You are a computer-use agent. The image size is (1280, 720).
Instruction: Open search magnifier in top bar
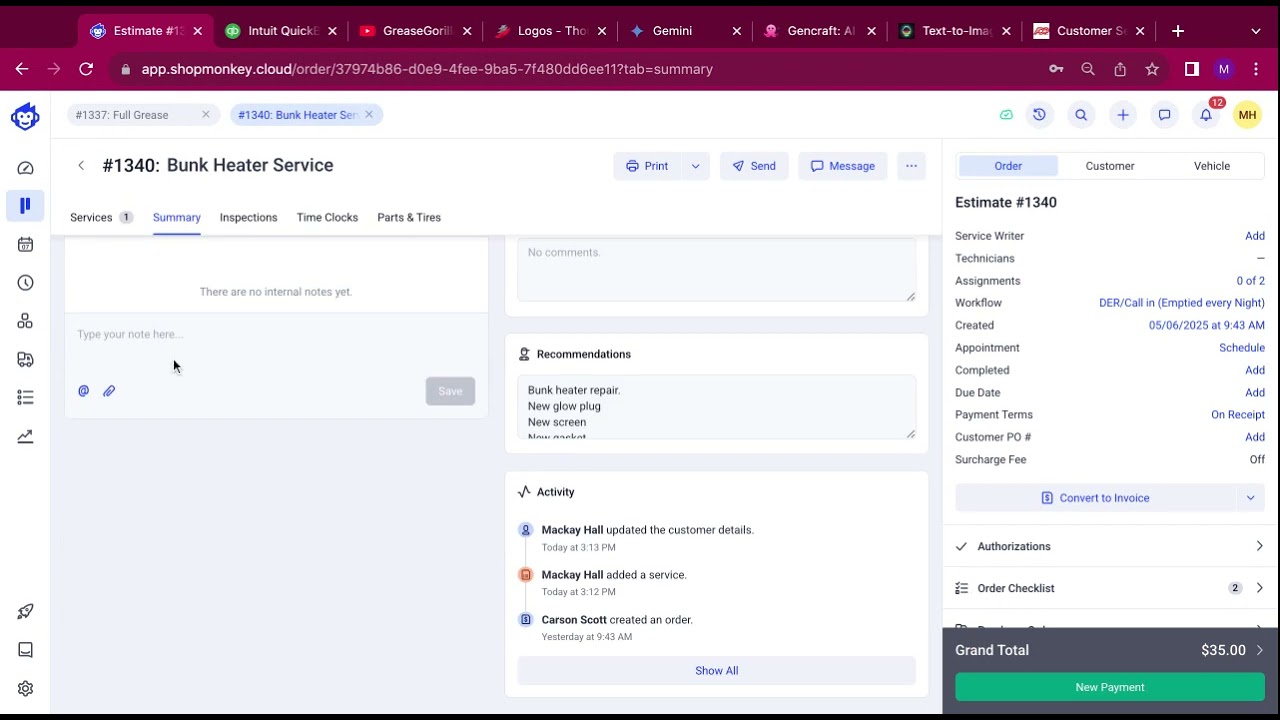click(1081, 115)
